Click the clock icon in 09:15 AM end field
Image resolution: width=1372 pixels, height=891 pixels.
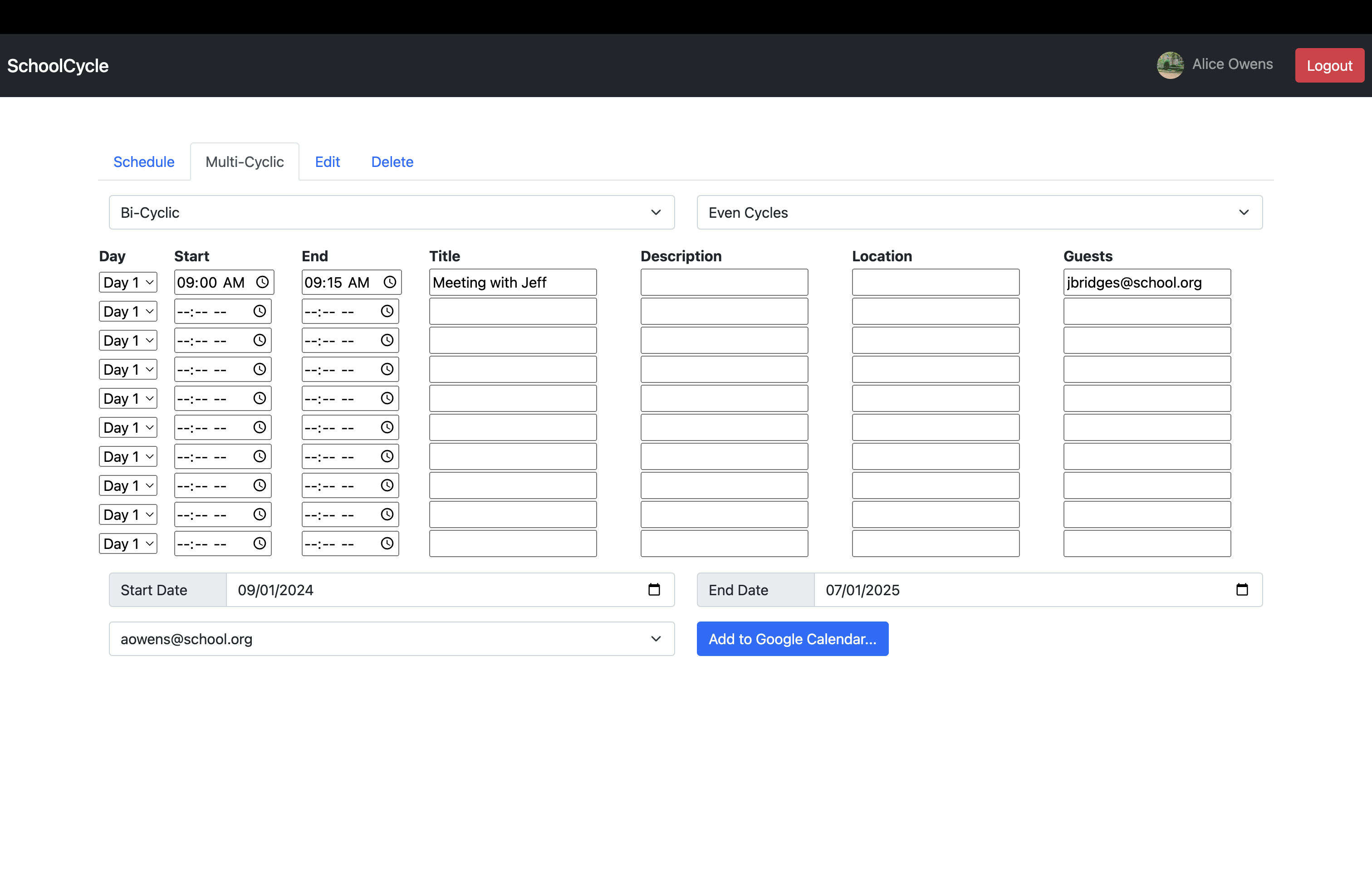[390, 282]
